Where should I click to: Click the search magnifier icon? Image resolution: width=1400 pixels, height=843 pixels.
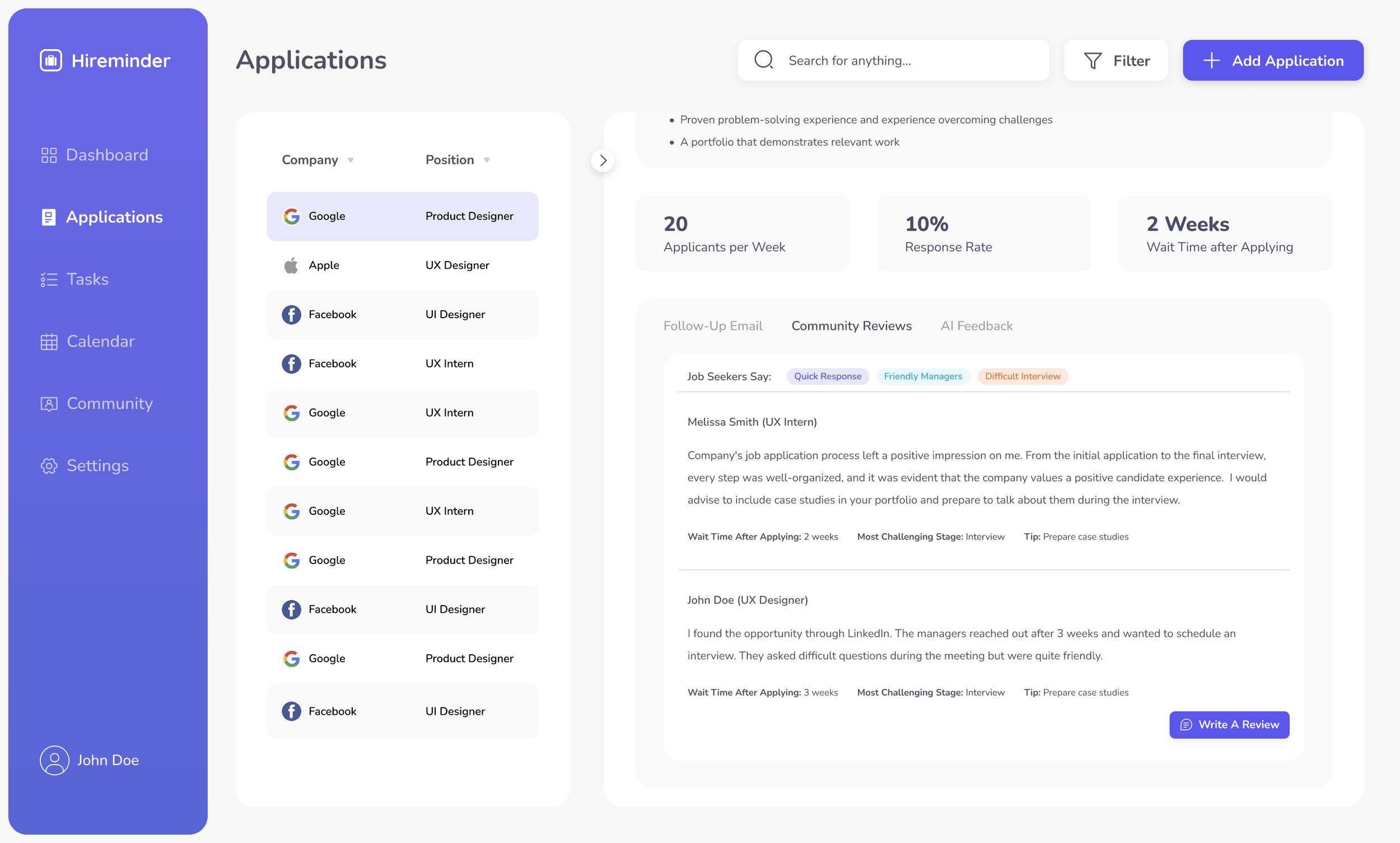point(763,60)
